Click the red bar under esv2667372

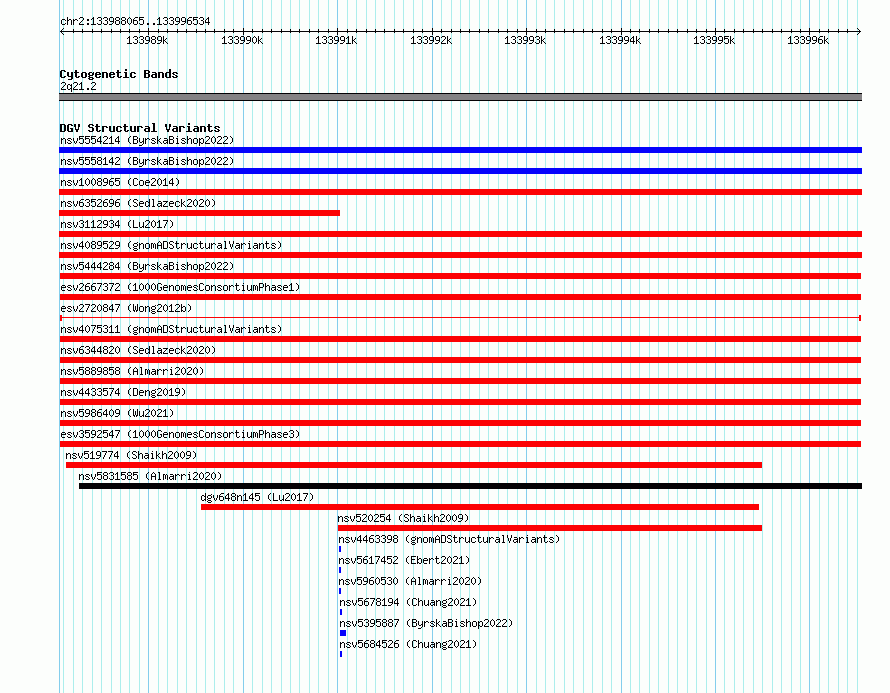tap(460, 297)
